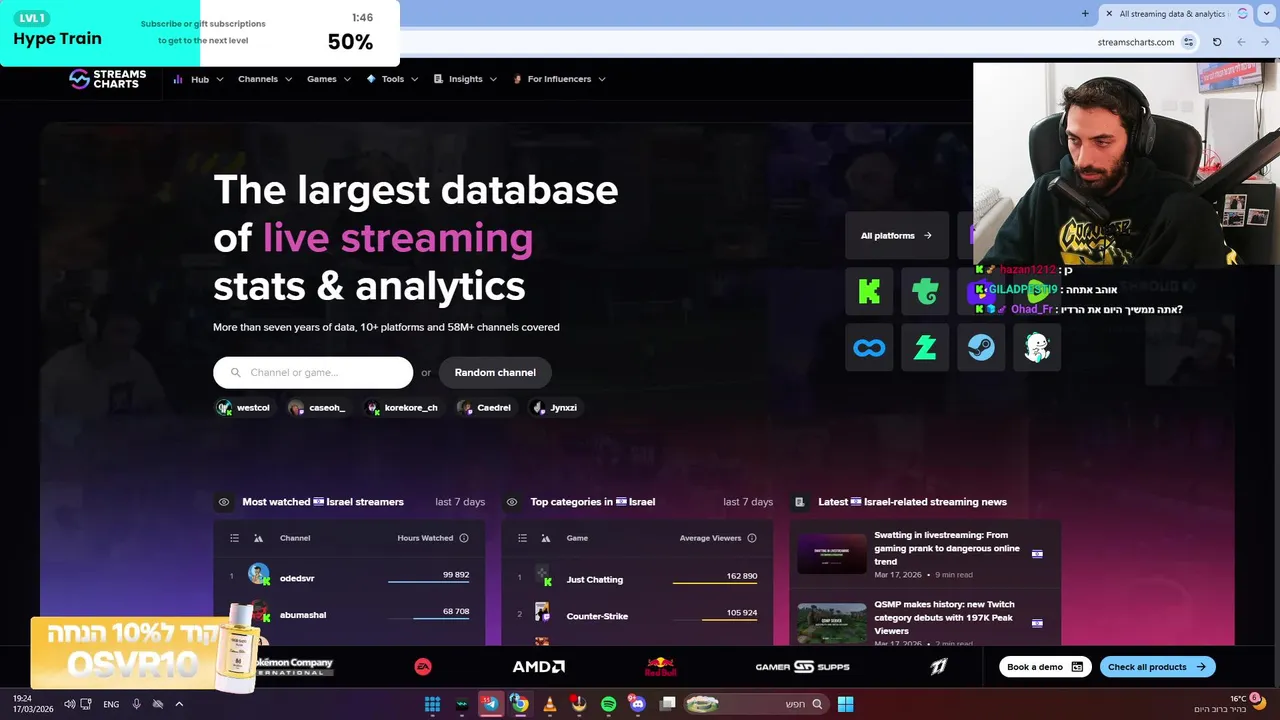Click the QSMP article thumbnail

[x=832, y=623]
